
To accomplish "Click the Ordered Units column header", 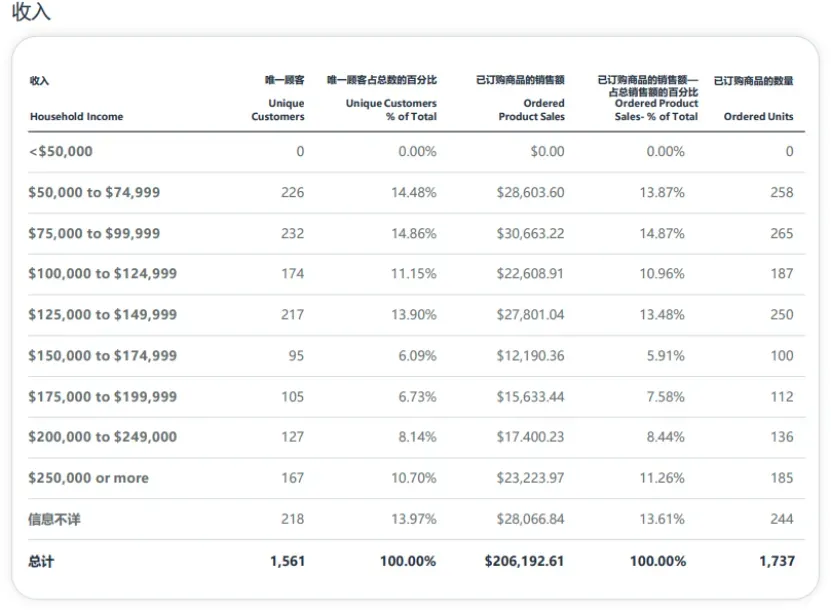I will [758, 117].
